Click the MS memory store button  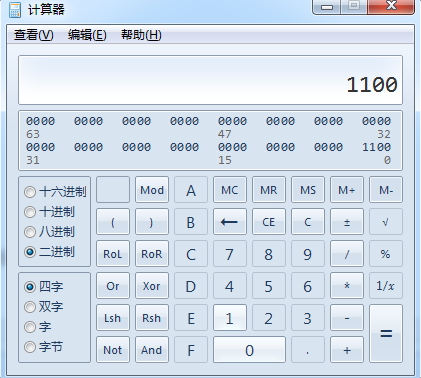click(x=308, y=190)
